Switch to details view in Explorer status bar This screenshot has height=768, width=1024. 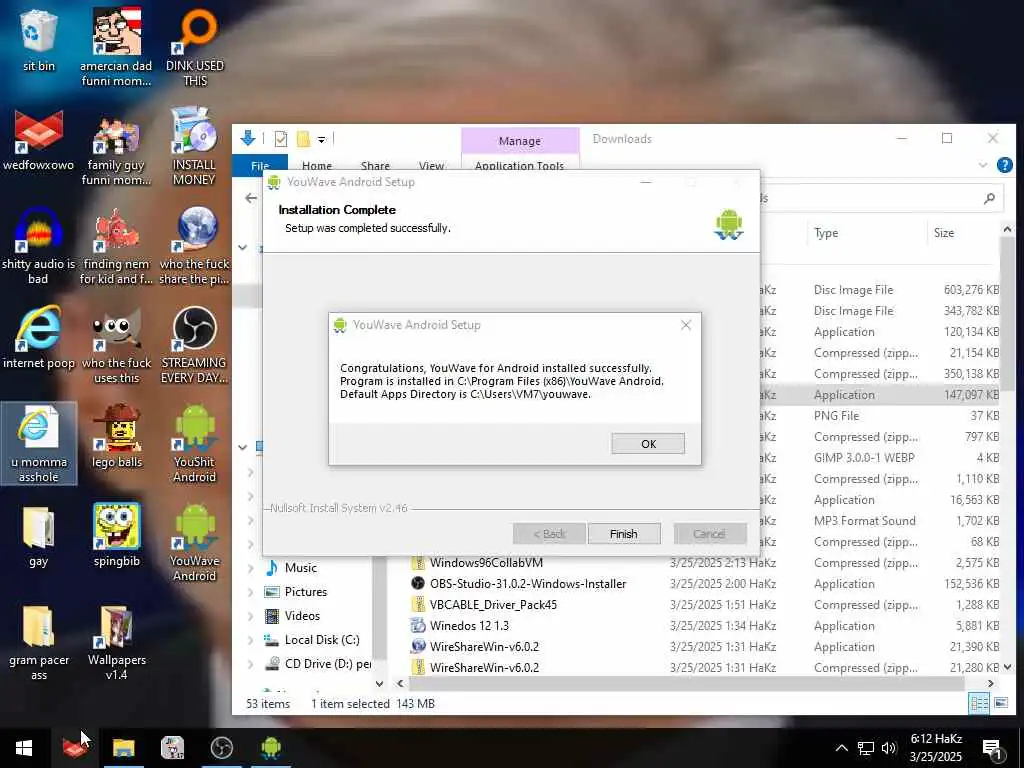979,703
